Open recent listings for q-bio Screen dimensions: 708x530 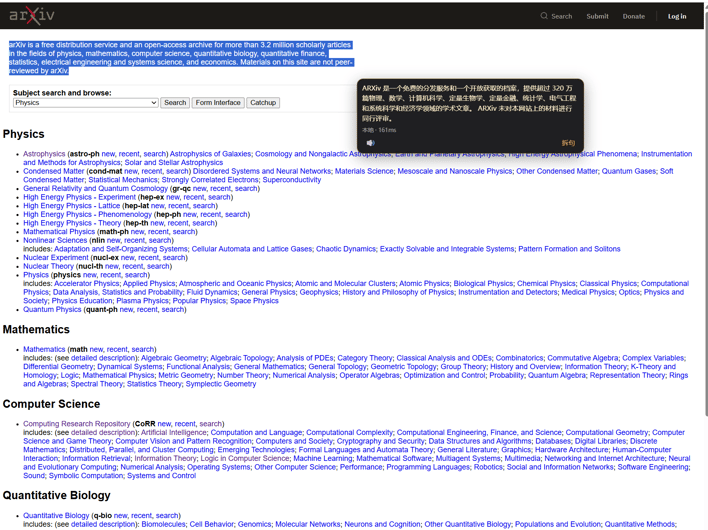tap(142, 516)
